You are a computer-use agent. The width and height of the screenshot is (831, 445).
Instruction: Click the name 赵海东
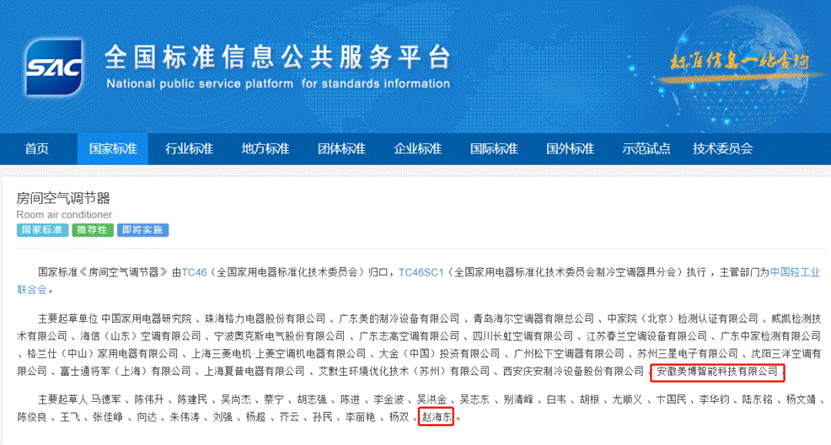click(x=436, y=417)
